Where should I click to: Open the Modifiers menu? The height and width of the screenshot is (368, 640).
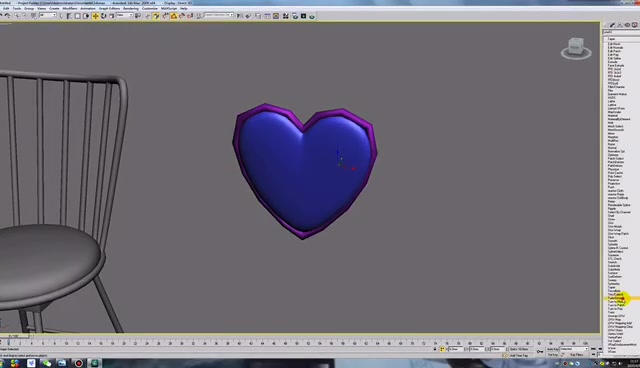point(70,8)
